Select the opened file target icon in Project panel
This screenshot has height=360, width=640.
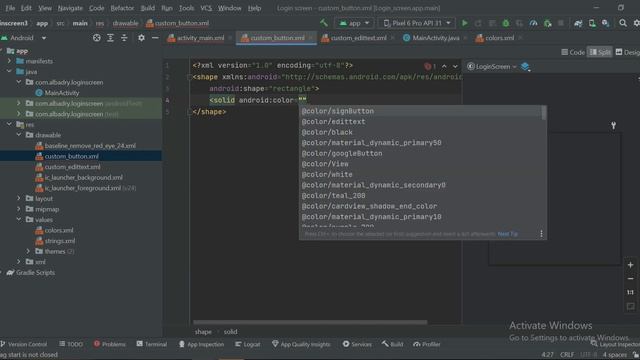(96, 38)
